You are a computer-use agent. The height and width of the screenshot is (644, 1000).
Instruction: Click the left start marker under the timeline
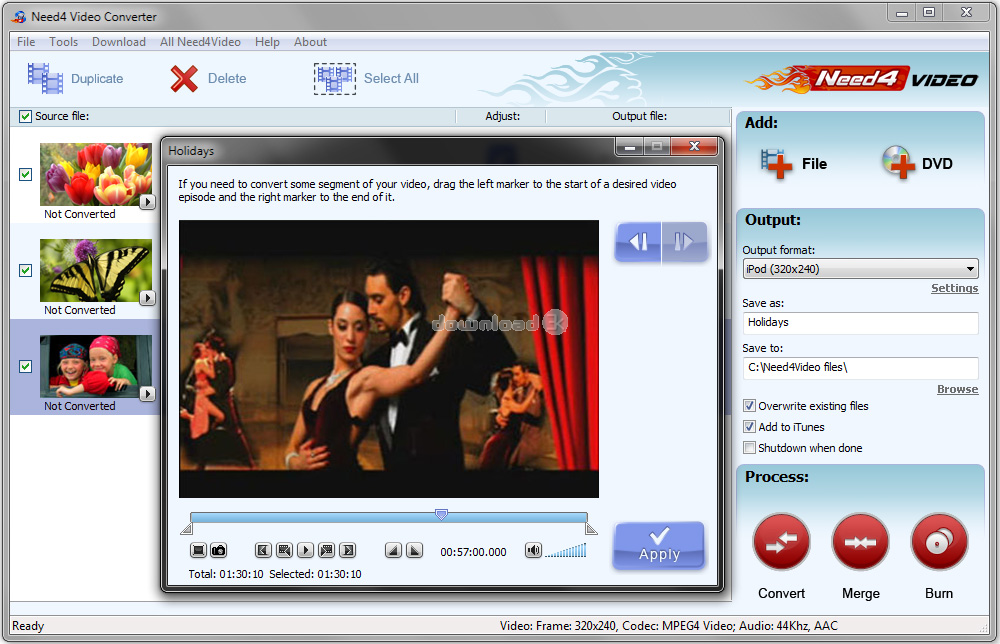(186, 529)
